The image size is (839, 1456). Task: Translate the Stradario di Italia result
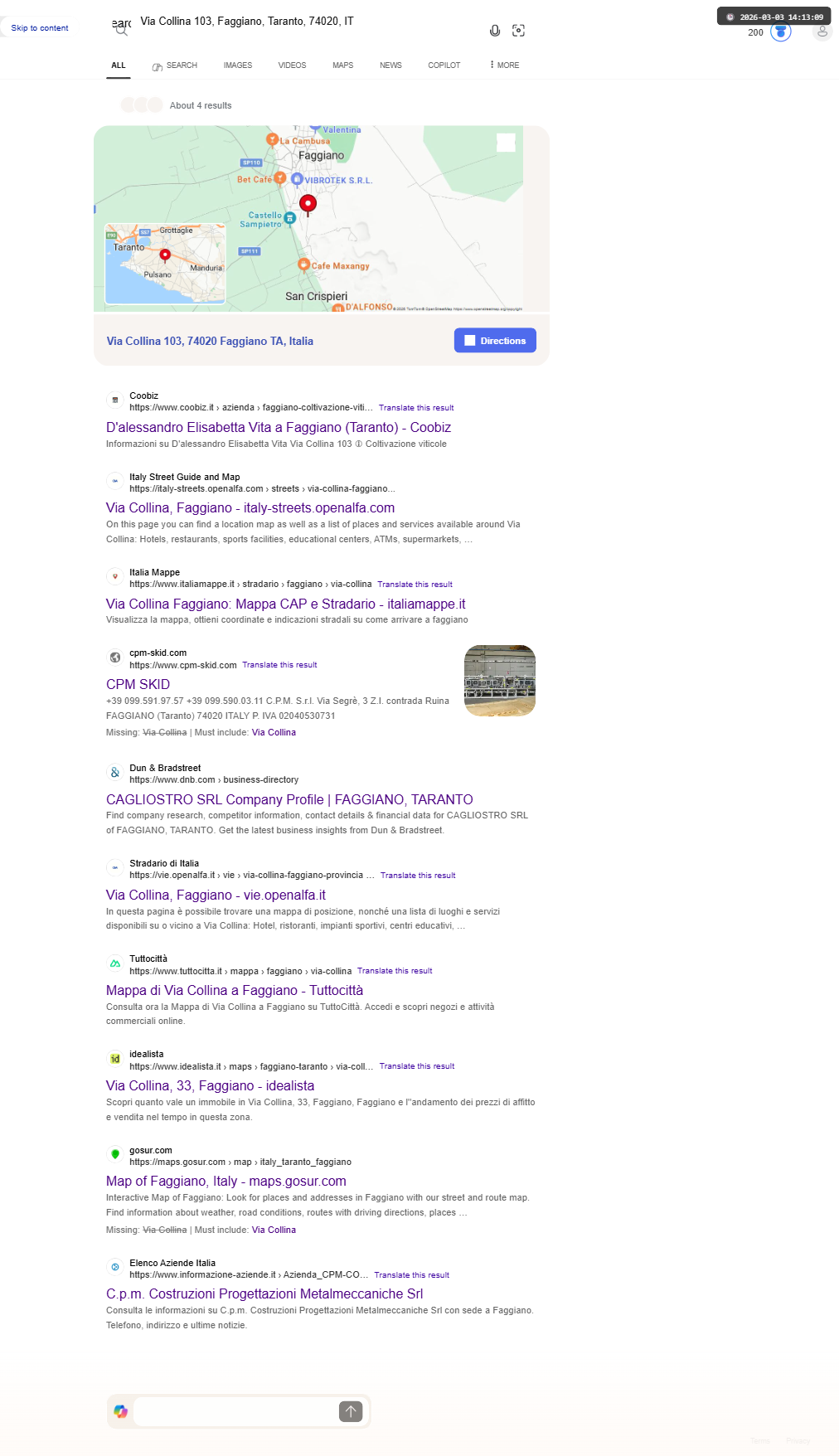click(x=418, y=876)
